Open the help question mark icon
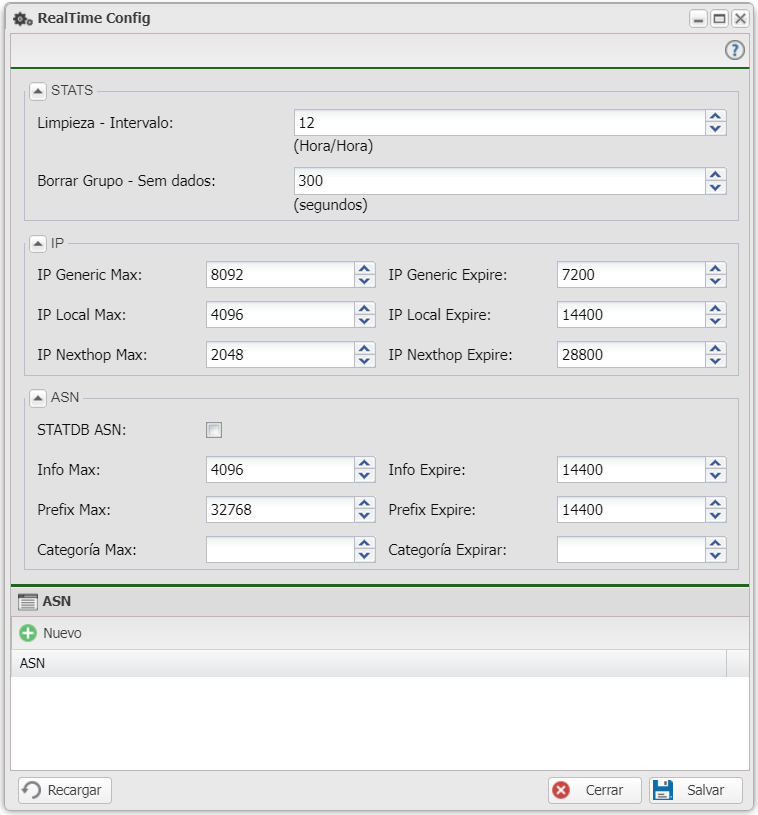 pos(734,50)
